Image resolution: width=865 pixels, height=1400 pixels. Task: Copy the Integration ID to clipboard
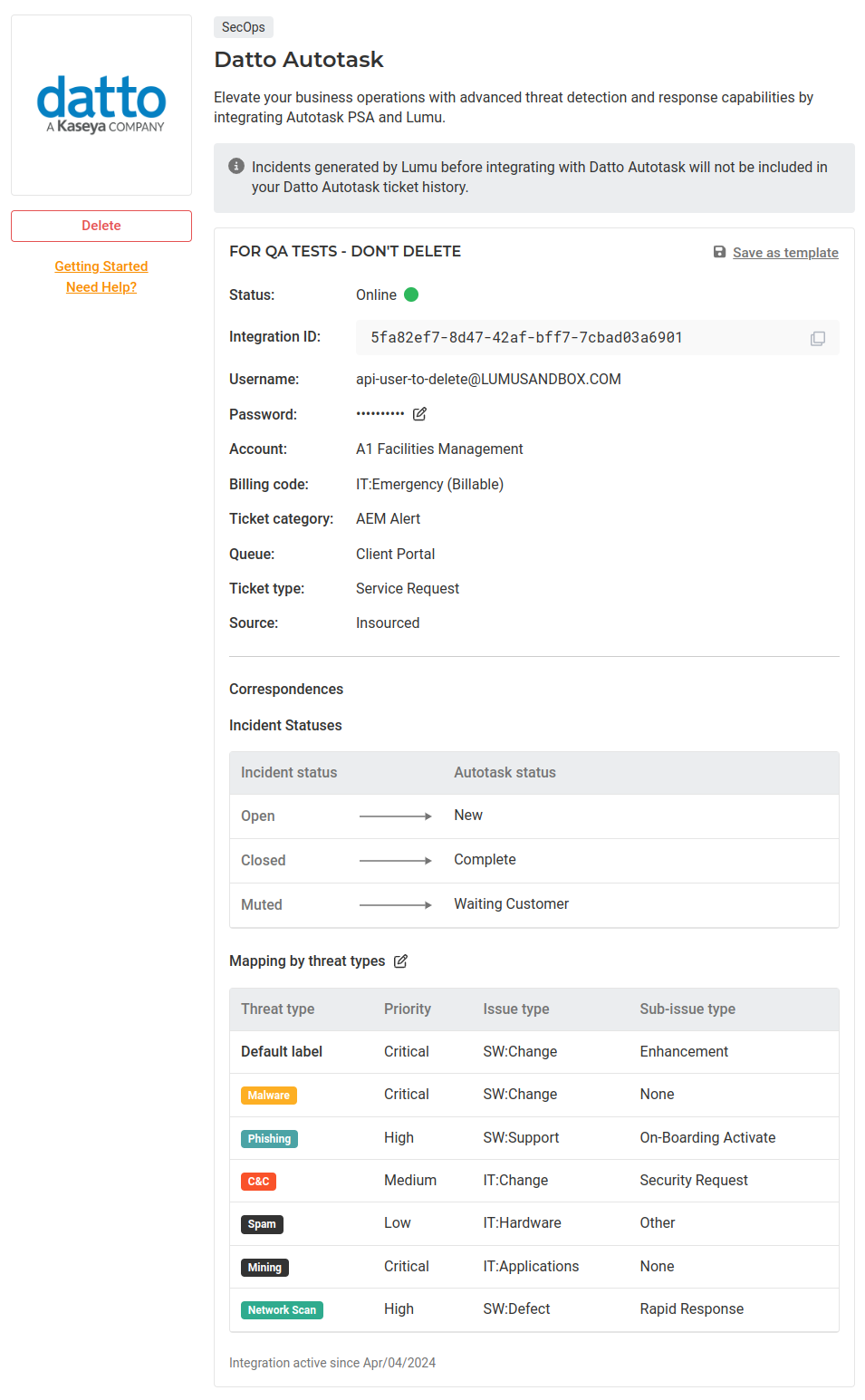817,338
